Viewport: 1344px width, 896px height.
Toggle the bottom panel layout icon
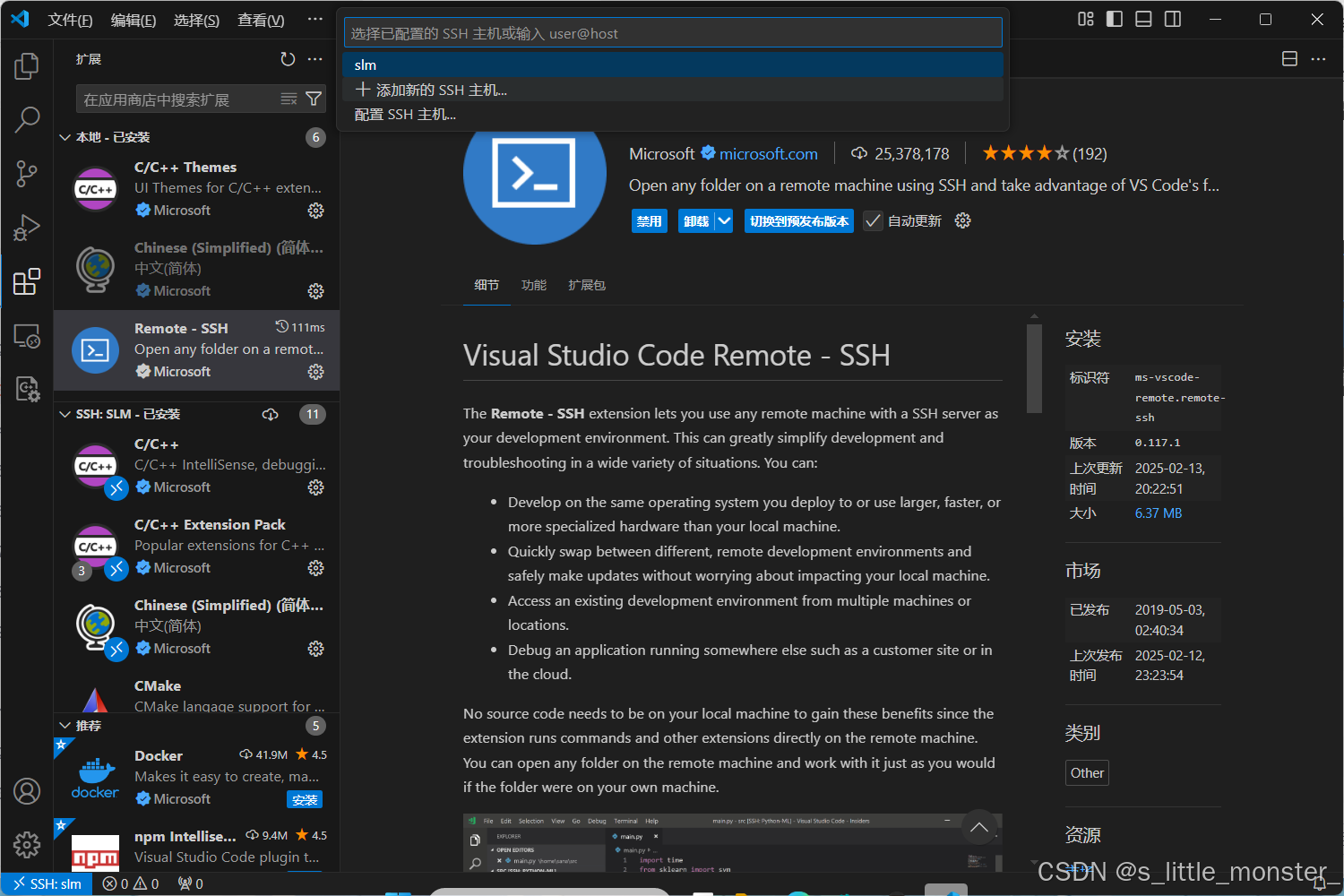1143,19
